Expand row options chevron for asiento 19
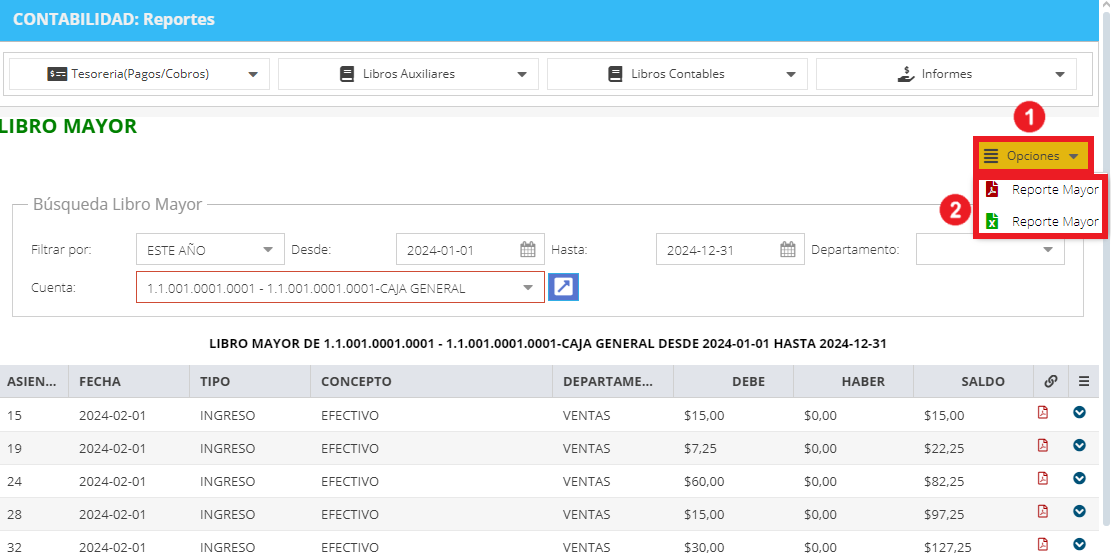 click(x=1079, y=445)
